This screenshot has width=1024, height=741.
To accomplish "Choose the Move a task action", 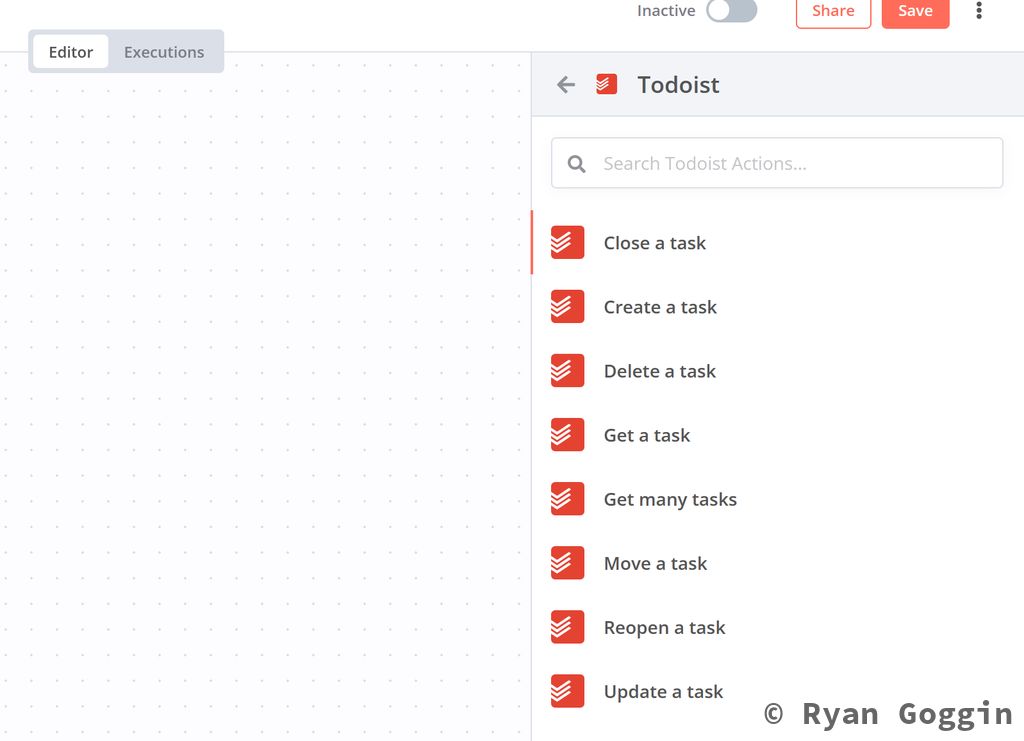I will [x=655, y=563].
